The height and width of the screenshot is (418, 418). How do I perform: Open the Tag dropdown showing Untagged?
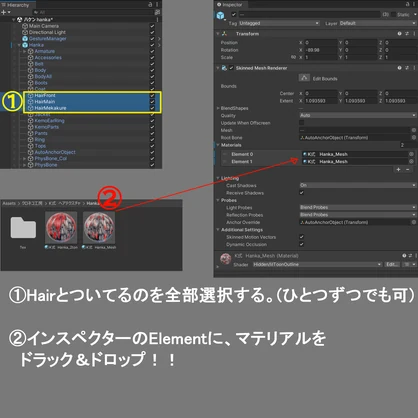[279, 23]
